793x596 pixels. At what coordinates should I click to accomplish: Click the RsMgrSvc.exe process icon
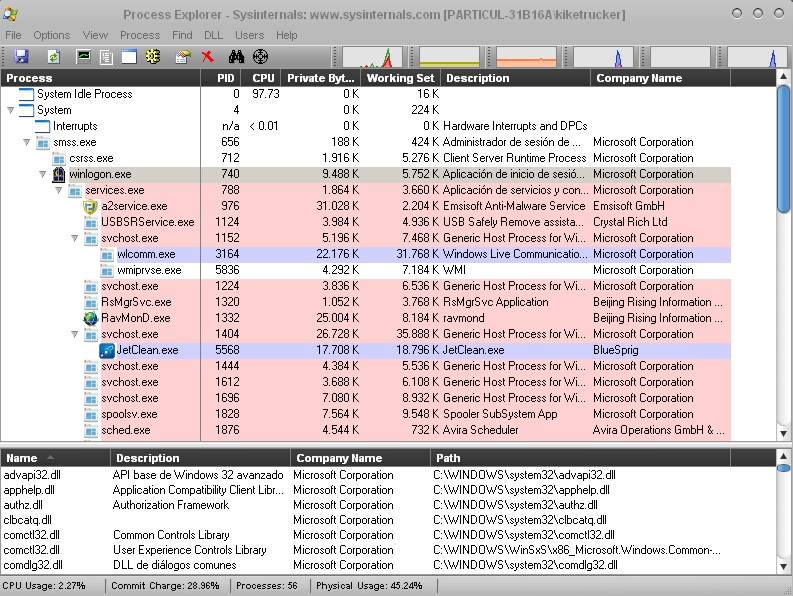tap(91, 303)
